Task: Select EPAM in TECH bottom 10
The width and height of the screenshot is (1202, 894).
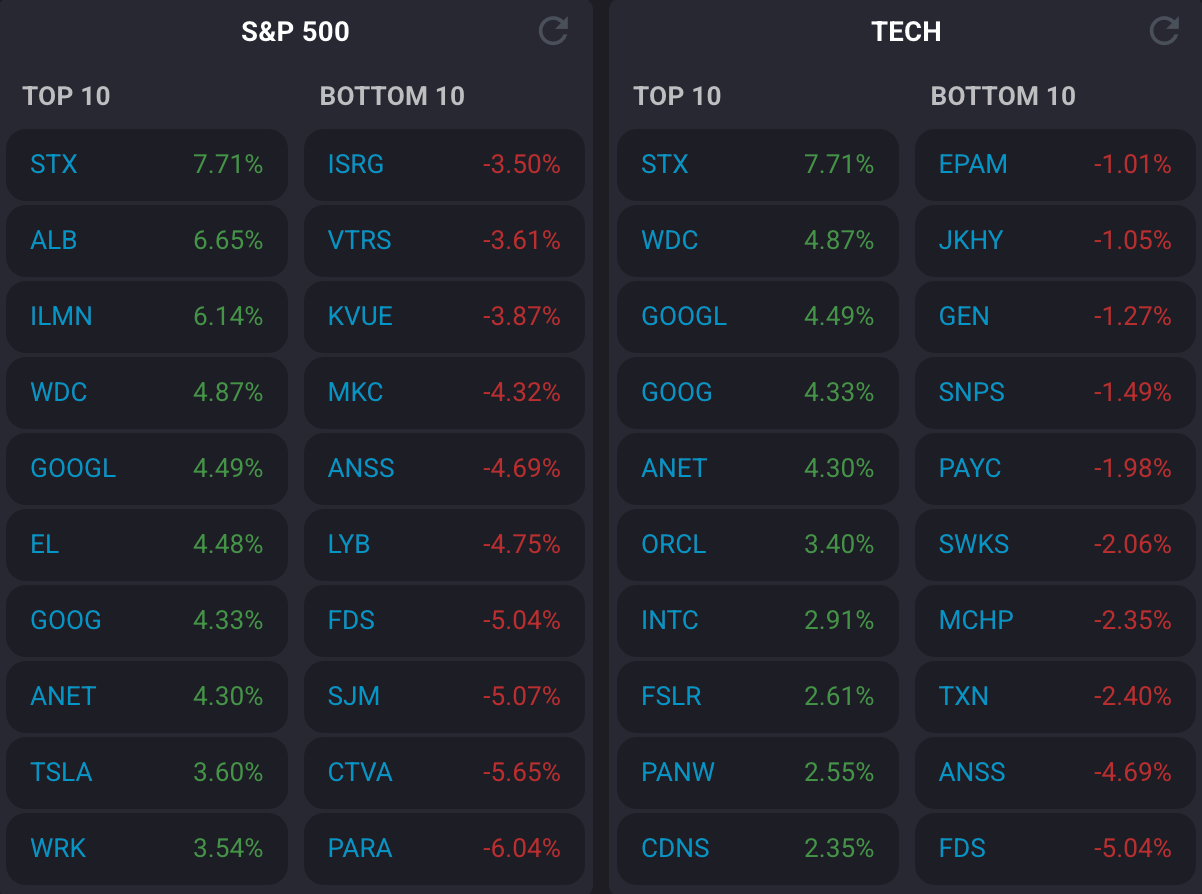Action: point(973,164)
